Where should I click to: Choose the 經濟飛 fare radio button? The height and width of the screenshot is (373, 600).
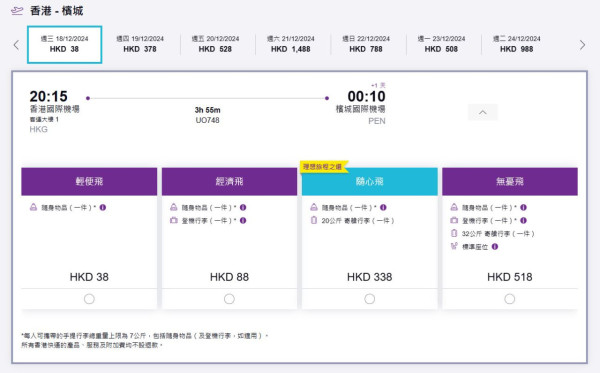(229, 299)
